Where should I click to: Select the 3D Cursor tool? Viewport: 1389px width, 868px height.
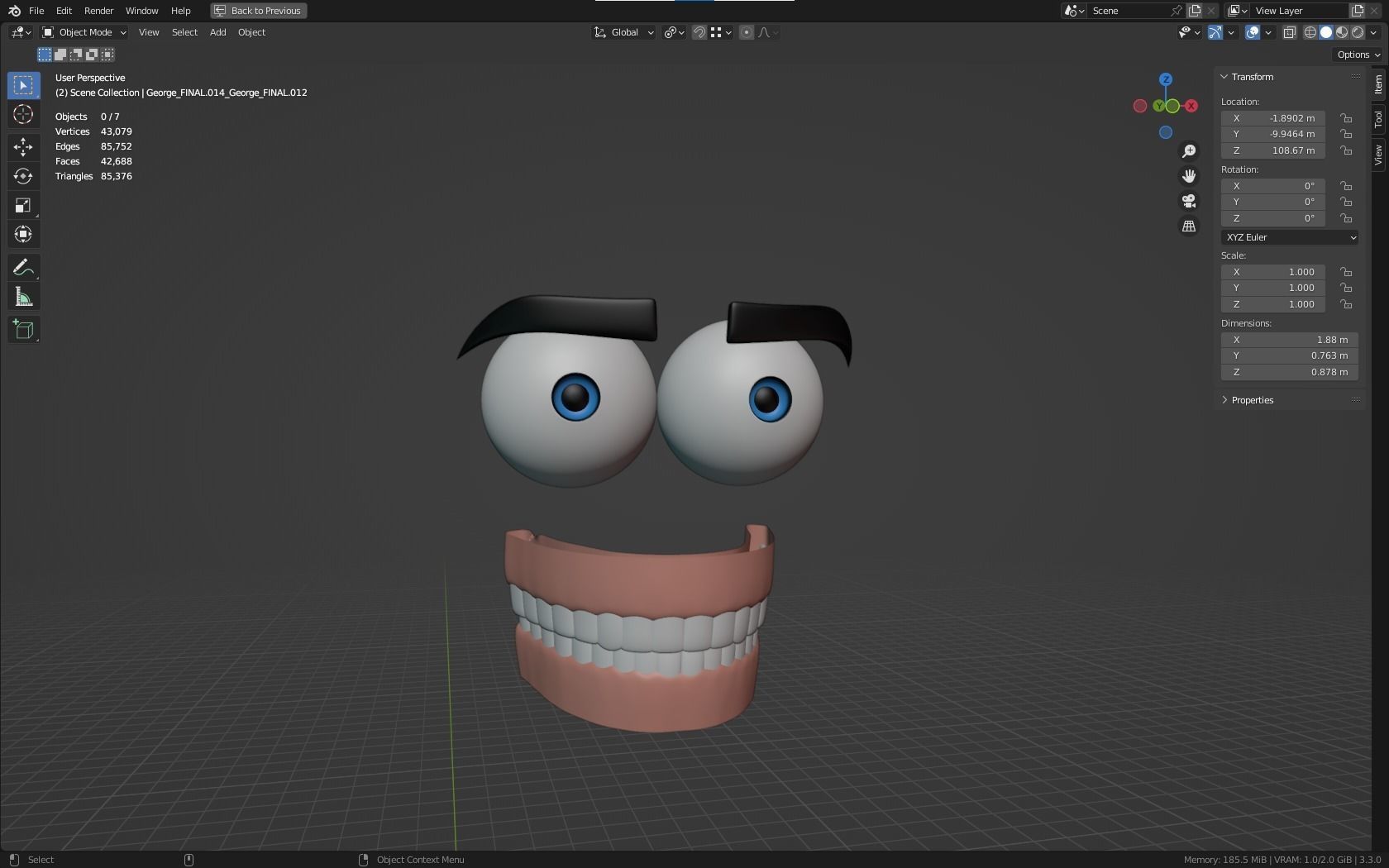23,114
